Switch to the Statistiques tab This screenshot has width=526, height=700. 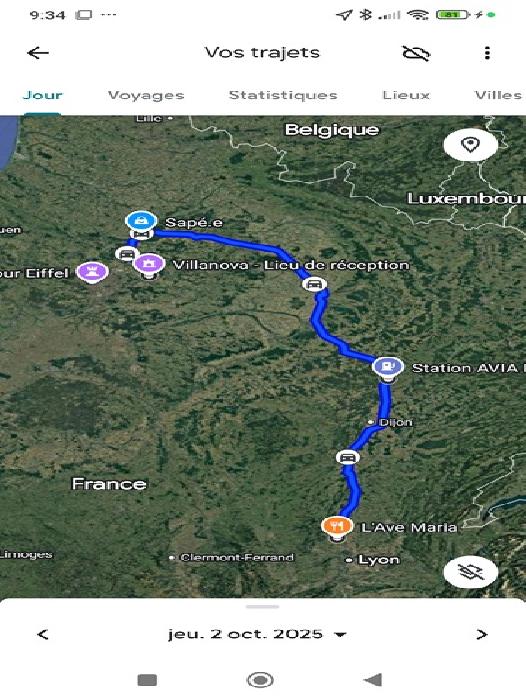283,95
